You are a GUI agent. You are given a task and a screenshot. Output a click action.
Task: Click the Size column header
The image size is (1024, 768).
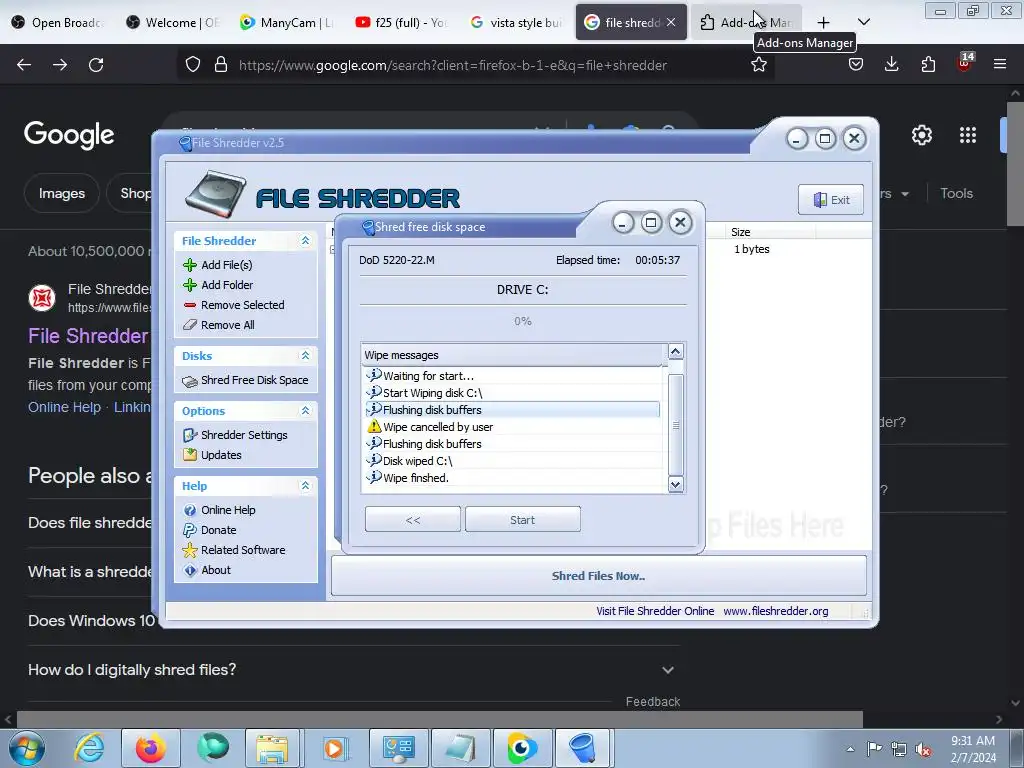(769, 232)
